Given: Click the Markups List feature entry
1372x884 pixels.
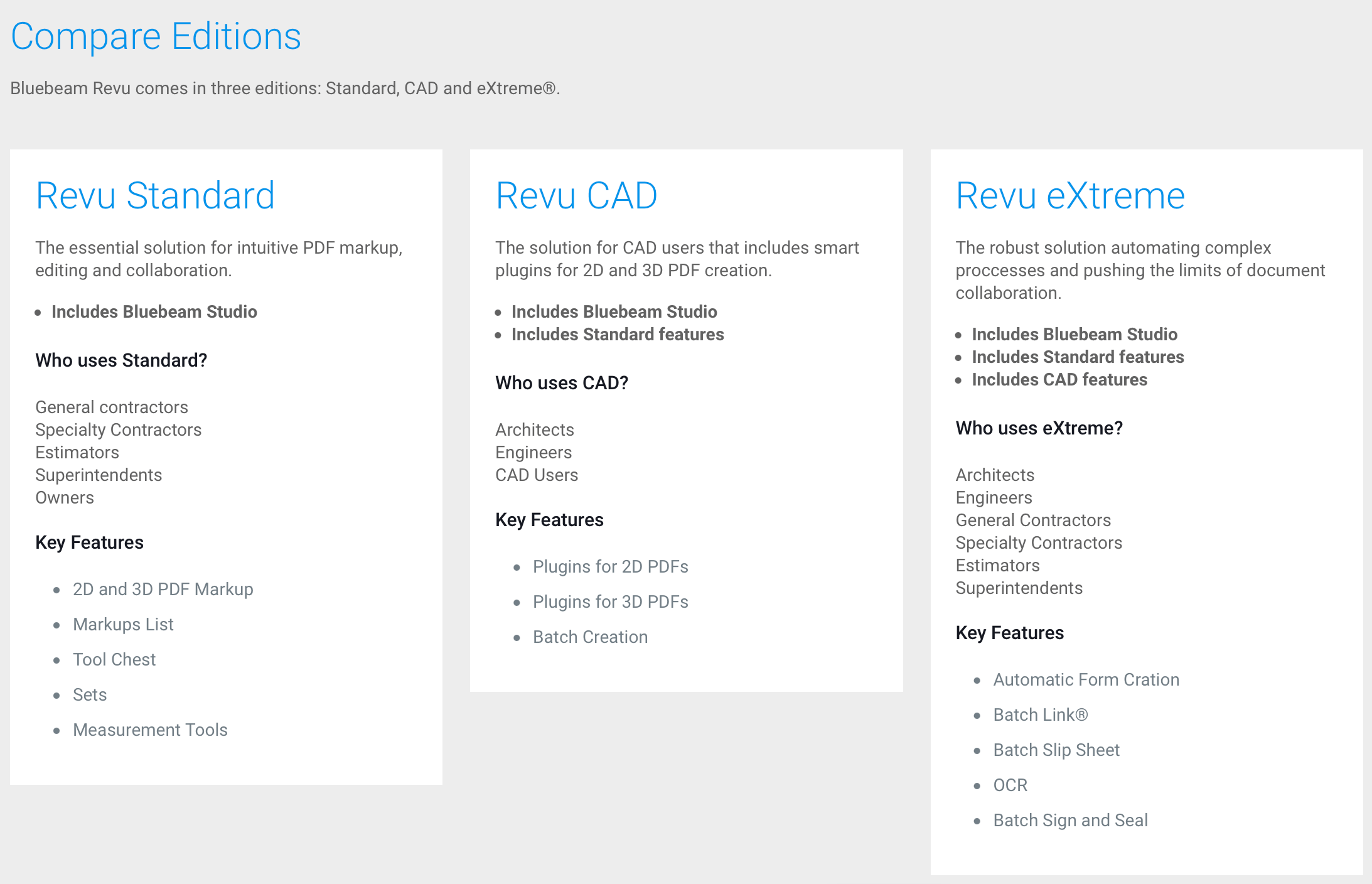Looking at the screenshot, I should click(x=123, y=624).
